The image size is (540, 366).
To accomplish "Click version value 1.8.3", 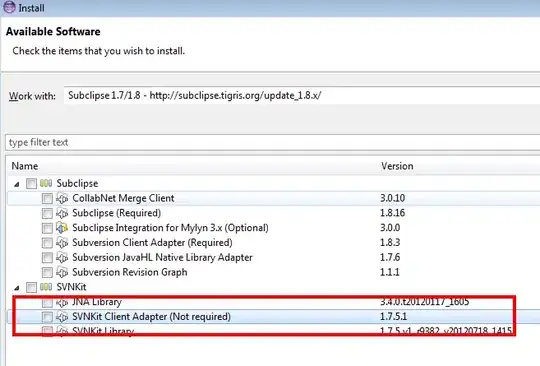I will coord(390,243).
